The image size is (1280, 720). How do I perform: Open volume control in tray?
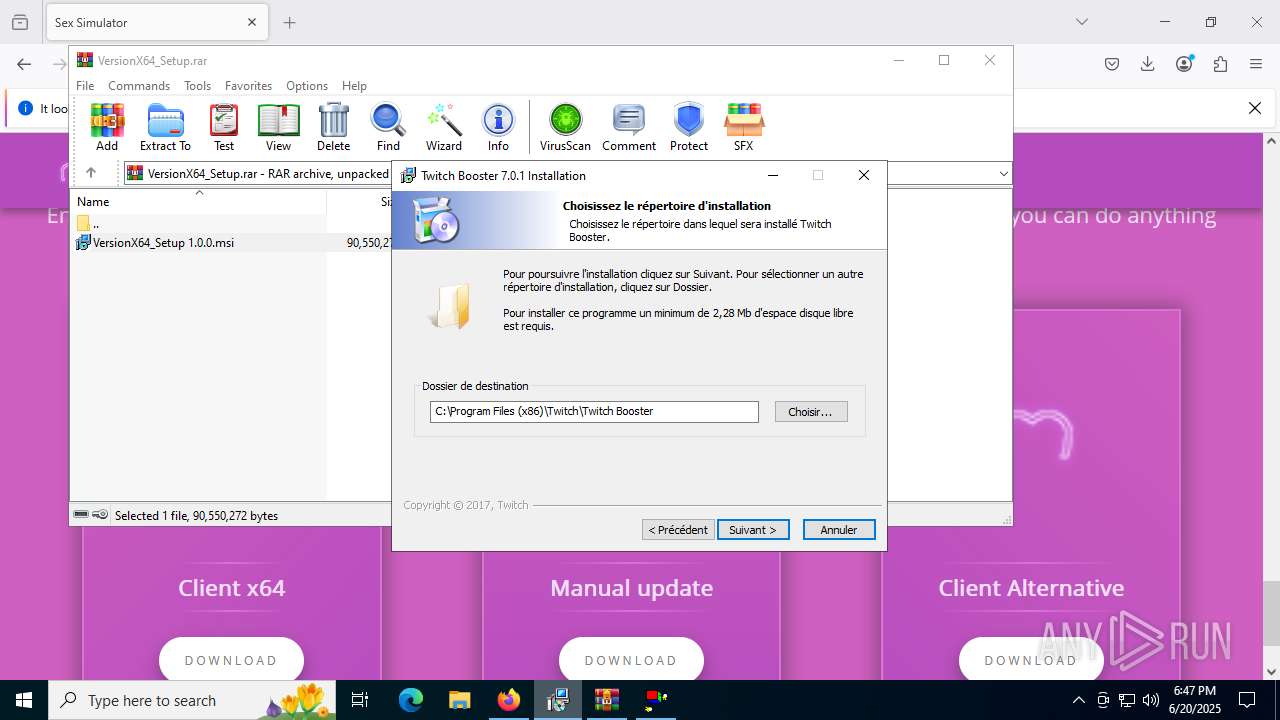1151,700
